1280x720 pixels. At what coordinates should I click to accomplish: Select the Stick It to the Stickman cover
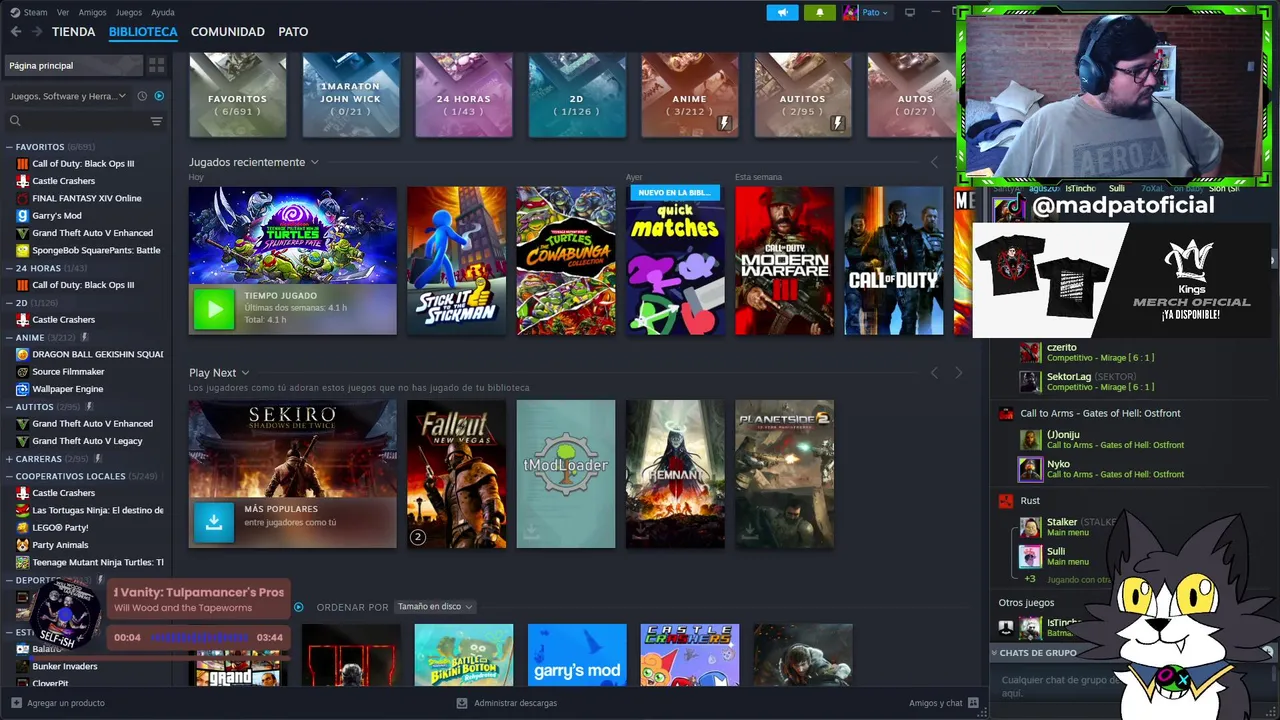click(x=457, y=261)
